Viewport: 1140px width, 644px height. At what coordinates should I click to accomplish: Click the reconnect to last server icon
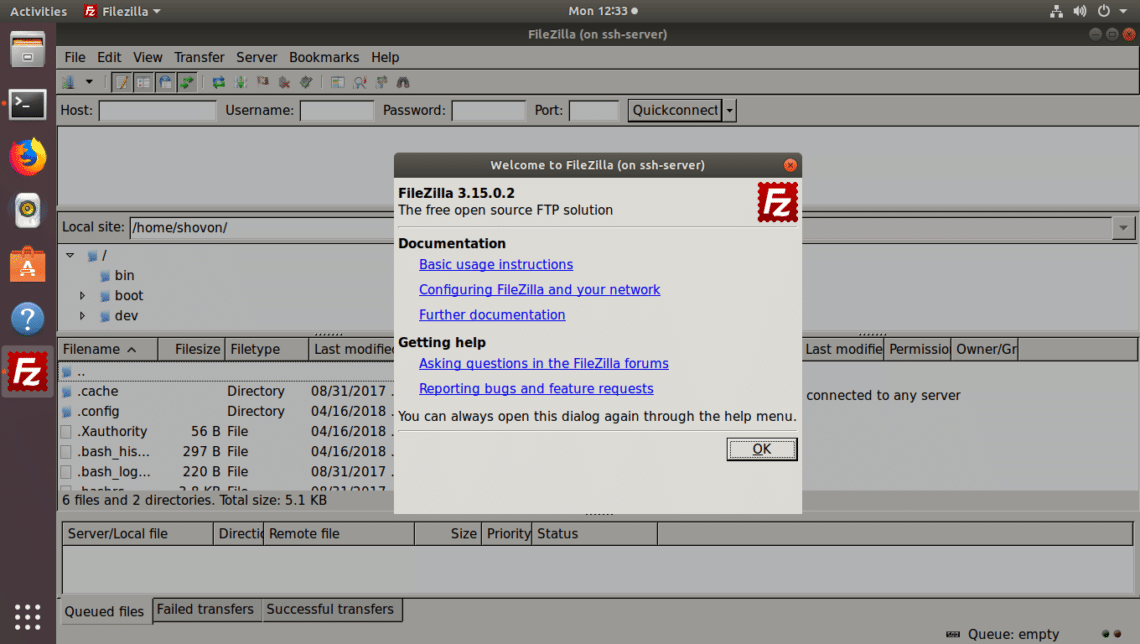(306, 82)
